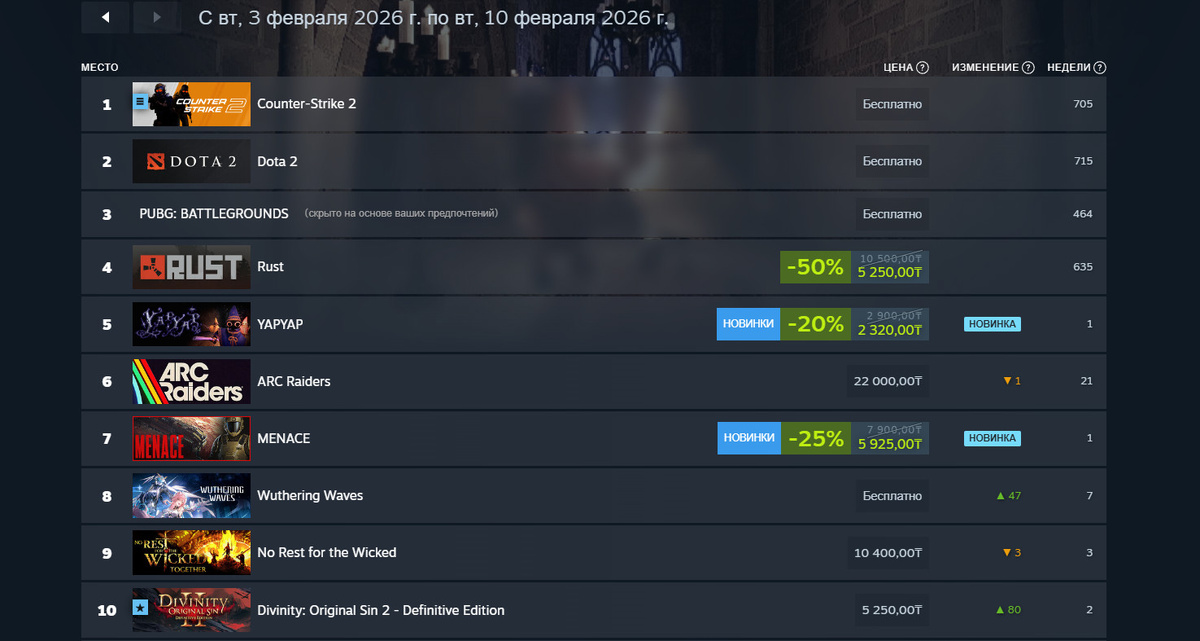
Task: Open the НОВИНКИ badge on YAPYAP's row
Action: click(x=748, y=324)
